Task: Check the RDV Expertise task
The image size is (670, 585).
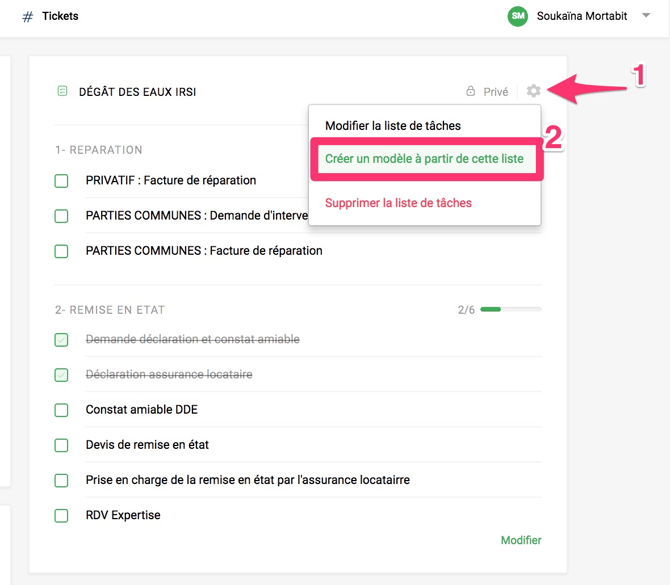Action: [x=62, y=516]
